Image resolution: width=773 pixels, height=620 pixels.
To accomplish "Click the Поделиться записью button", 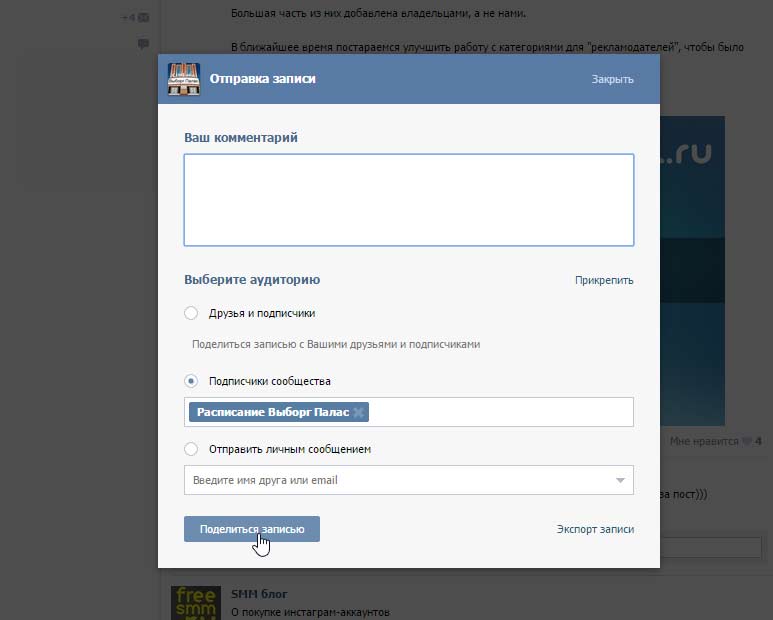I will click(x=252, y=529).
